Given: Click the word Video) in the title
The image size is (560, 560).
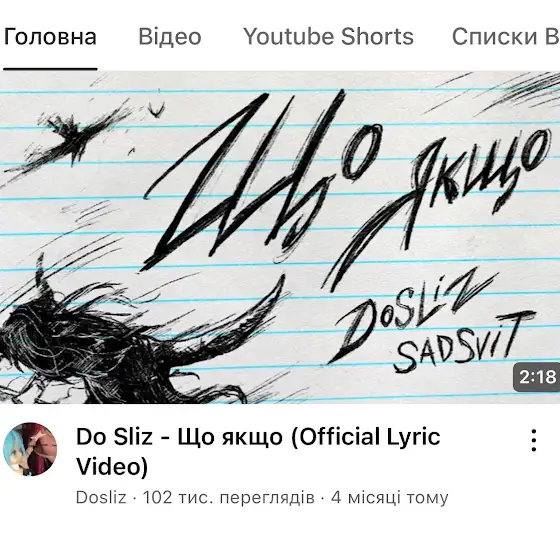Looking at the screenshot, I should point(112,466).
